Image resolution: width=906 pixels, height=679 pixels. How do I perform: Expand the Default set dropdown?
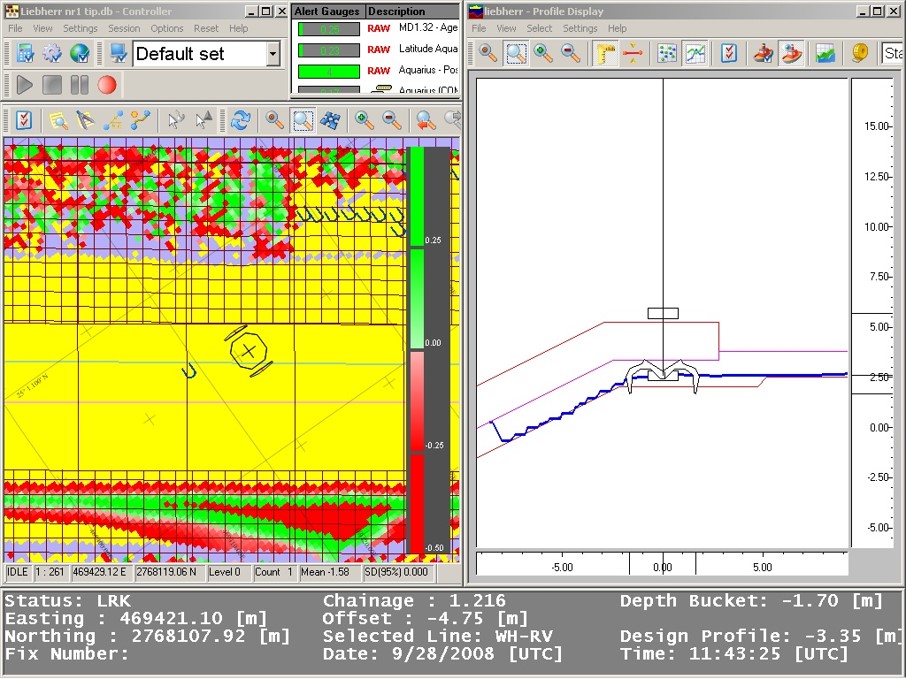coord(273,54)
